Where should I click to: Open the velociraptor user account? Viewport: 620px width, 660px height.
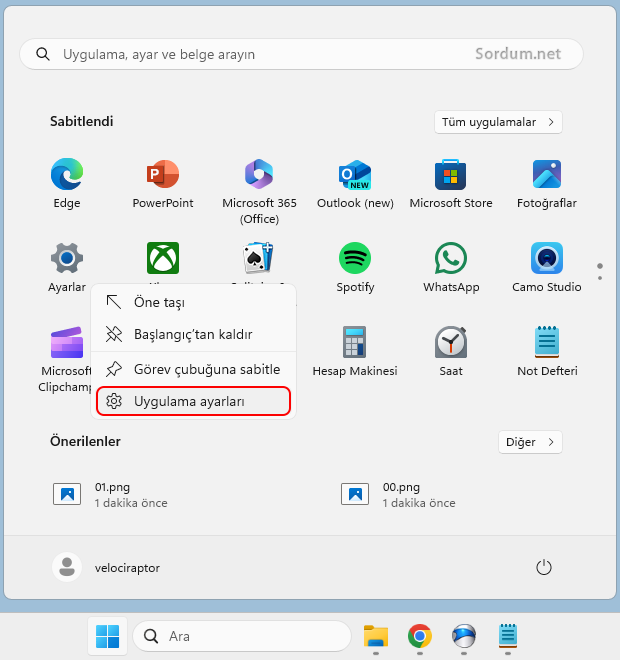pos(106,567)
